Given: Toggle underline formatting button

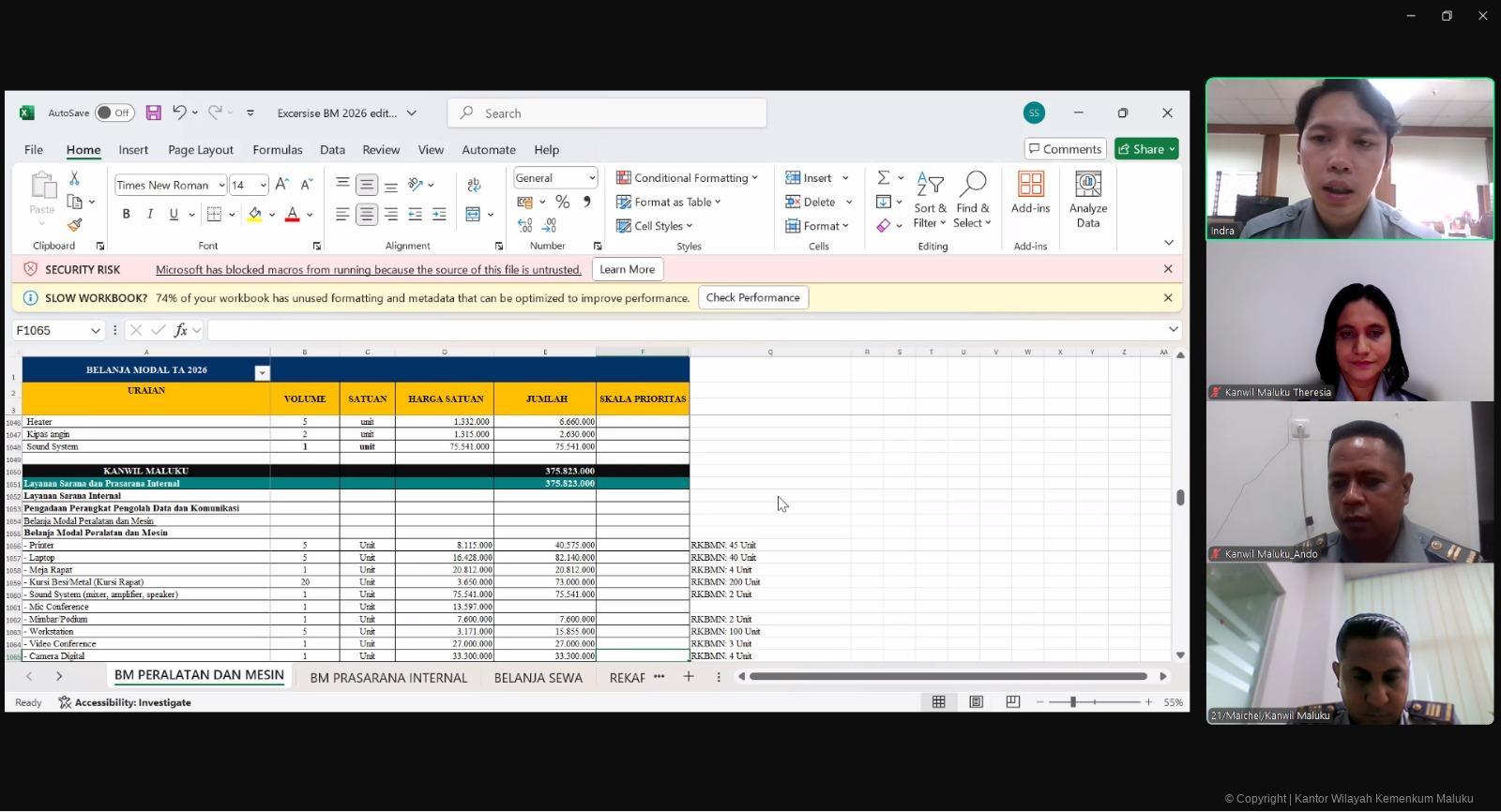Looking at the screenshot, I should pos(174,215).
